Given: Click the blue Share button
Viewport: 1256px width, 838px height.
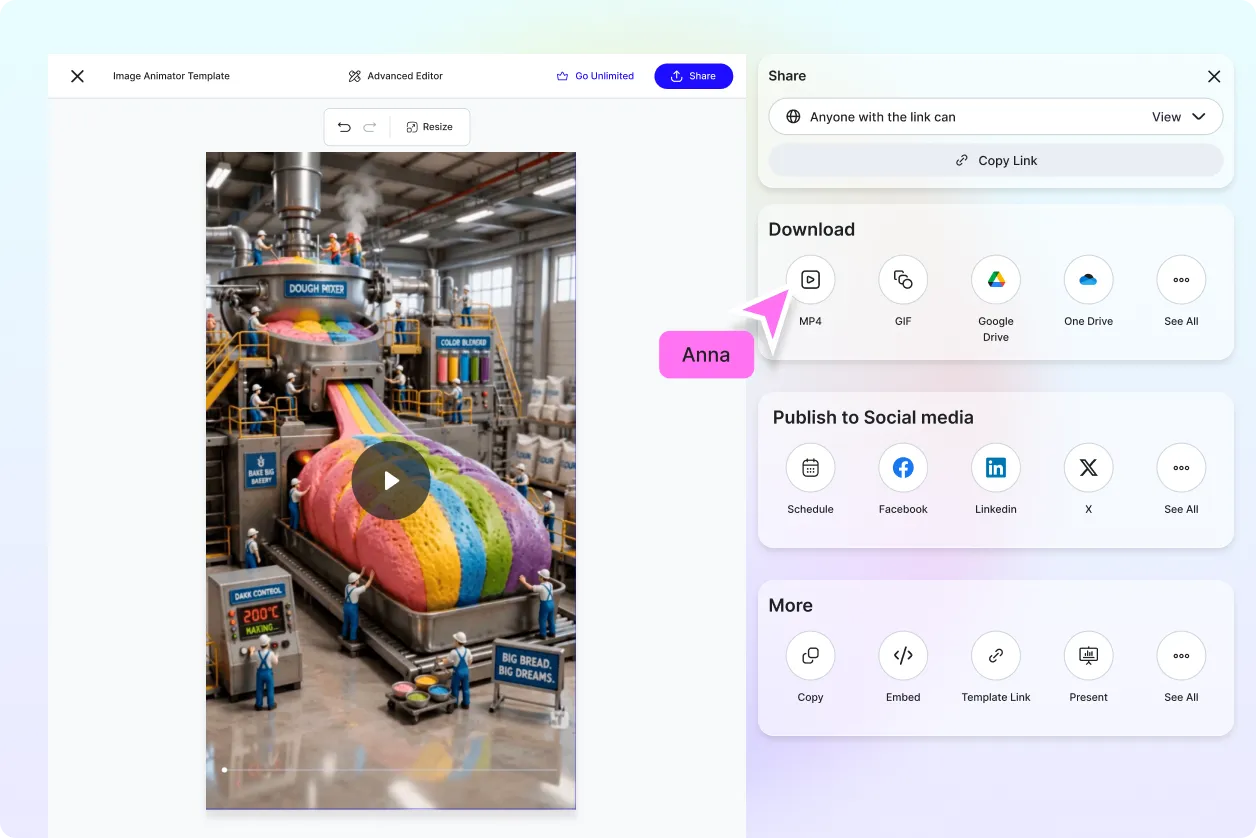Looking at the screenshot, I should click(694, 76).
